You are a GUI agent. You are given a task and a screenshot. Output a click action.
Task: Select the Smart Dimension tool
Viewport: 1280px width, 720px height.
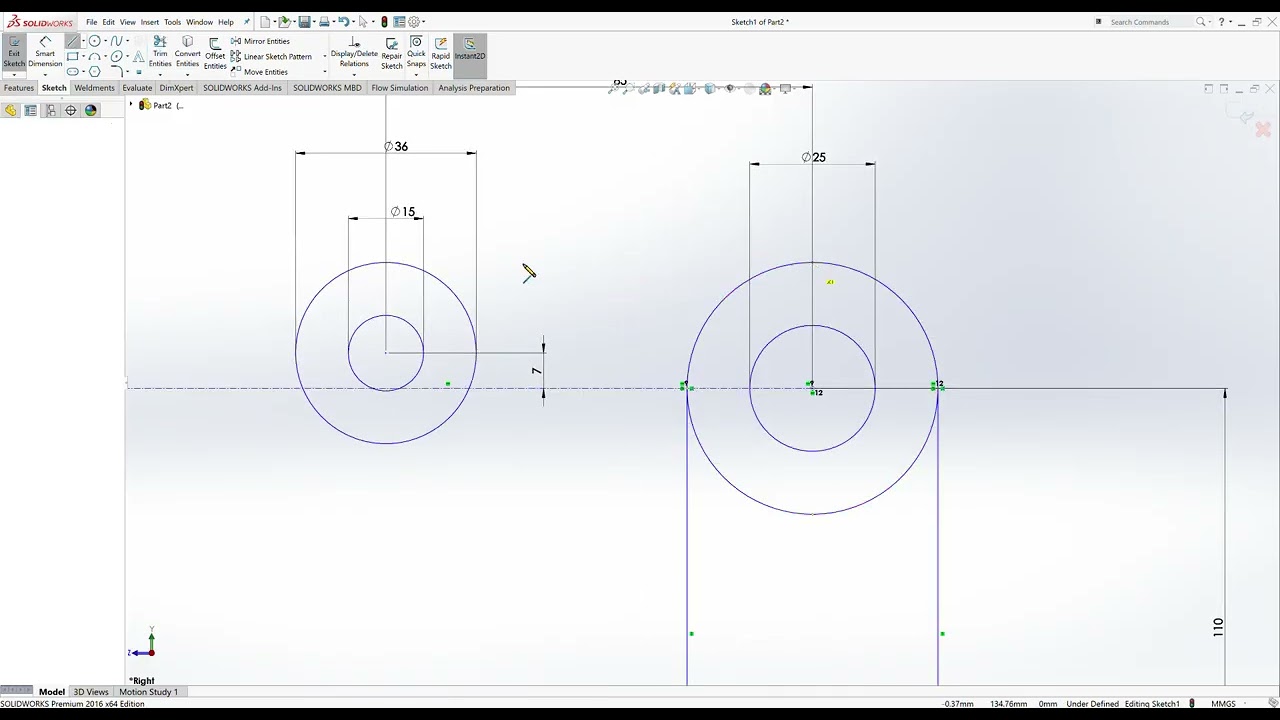coord(45,53)
